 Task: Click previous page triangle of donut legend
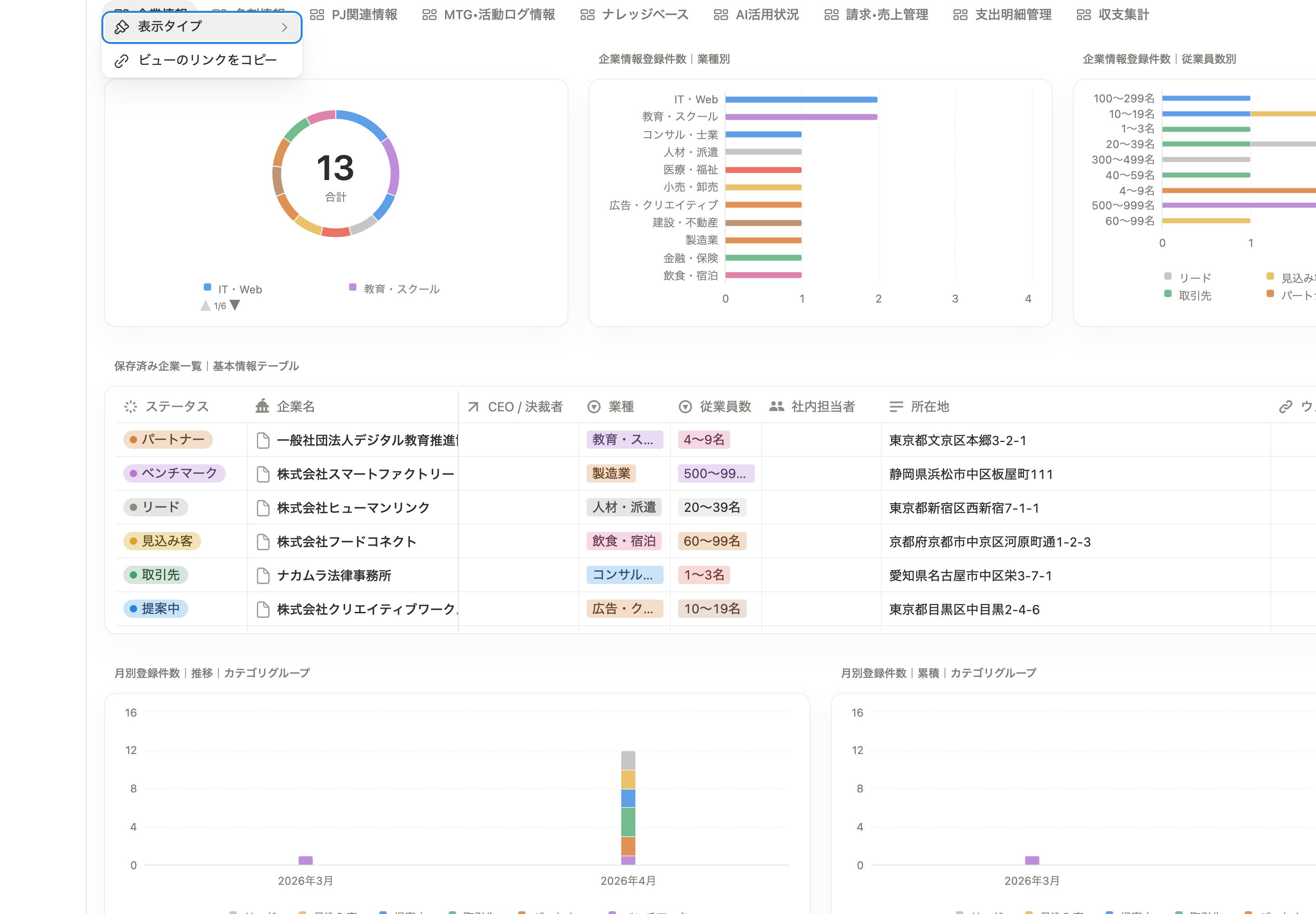[206, 306]
